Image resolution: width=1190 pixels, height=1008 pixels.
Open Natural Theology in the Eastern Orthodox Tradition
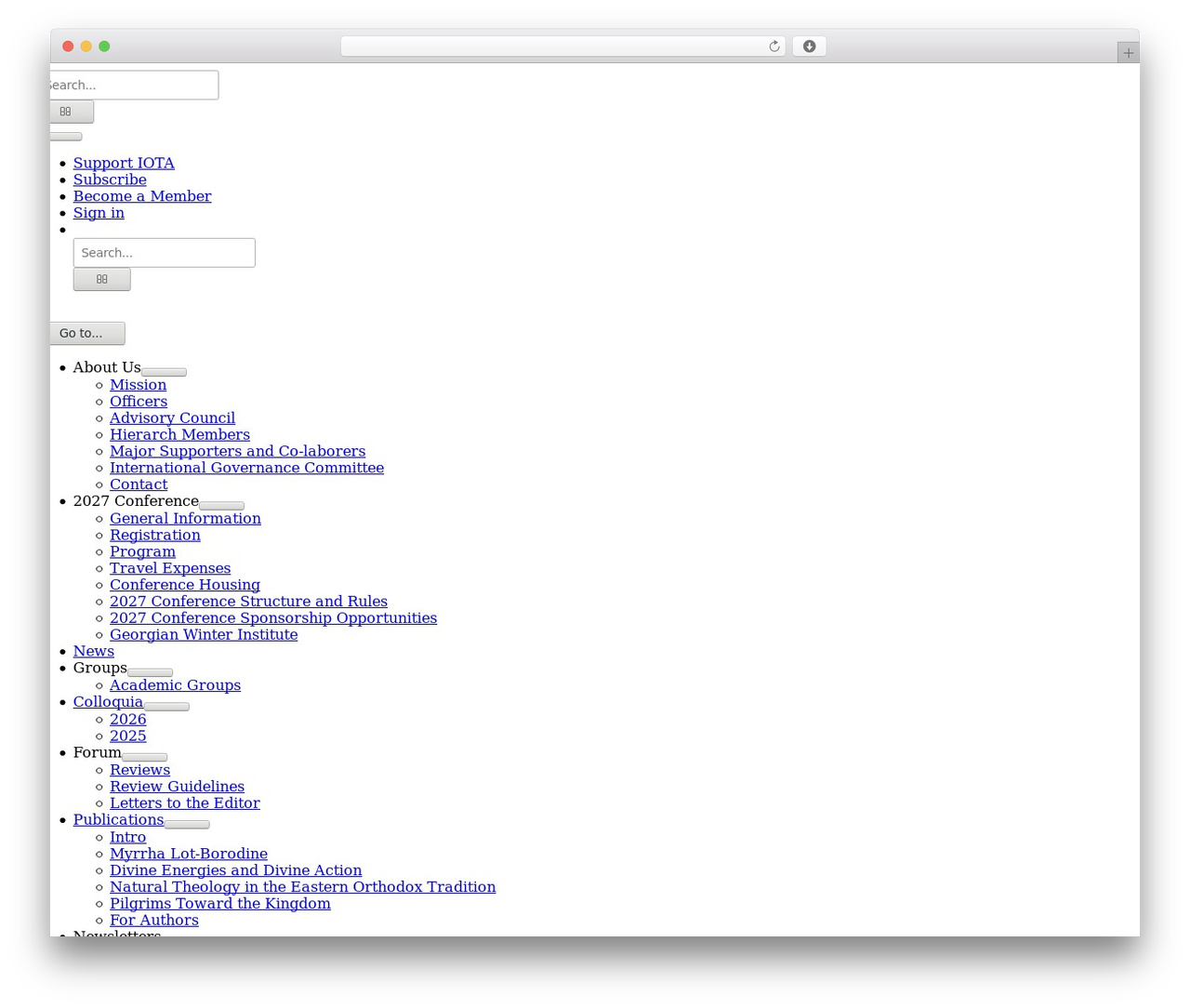click(x=302, y=887)
